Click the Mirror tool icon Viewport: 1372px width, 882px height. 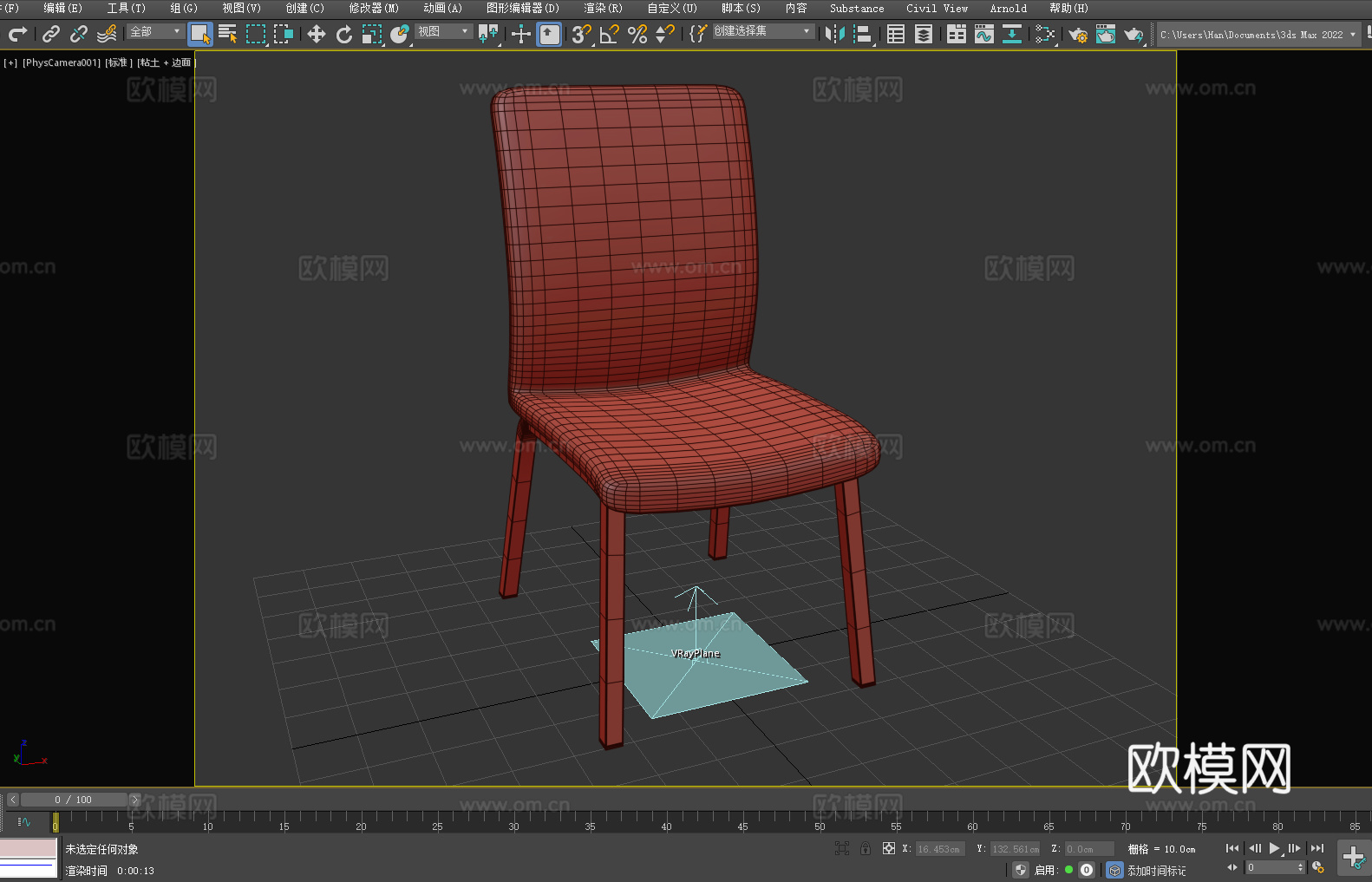pyautogui.click(x=835, y=34)
